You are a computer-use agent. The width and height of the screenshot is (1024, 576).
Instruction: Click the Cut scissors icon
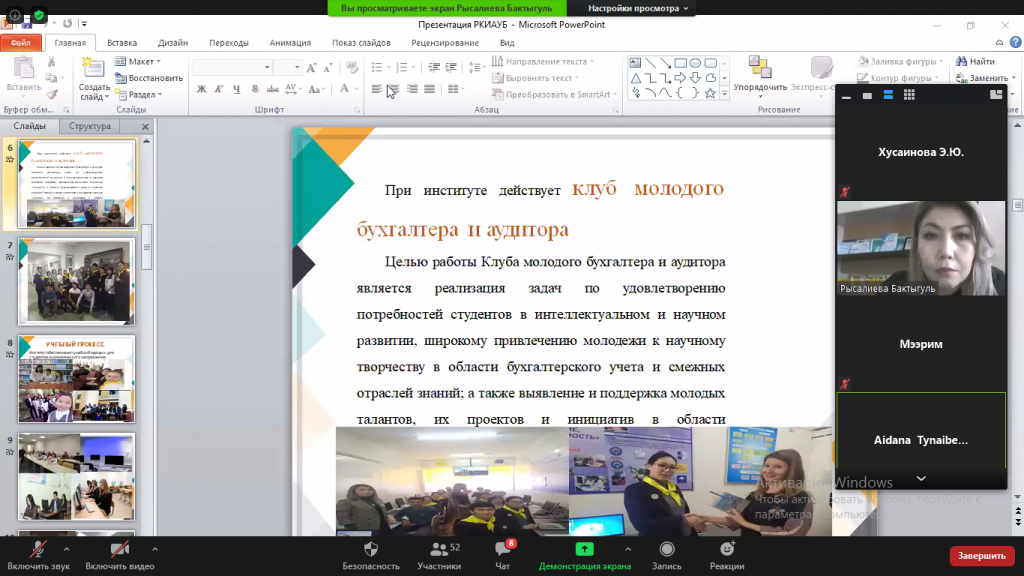point(52,61)
